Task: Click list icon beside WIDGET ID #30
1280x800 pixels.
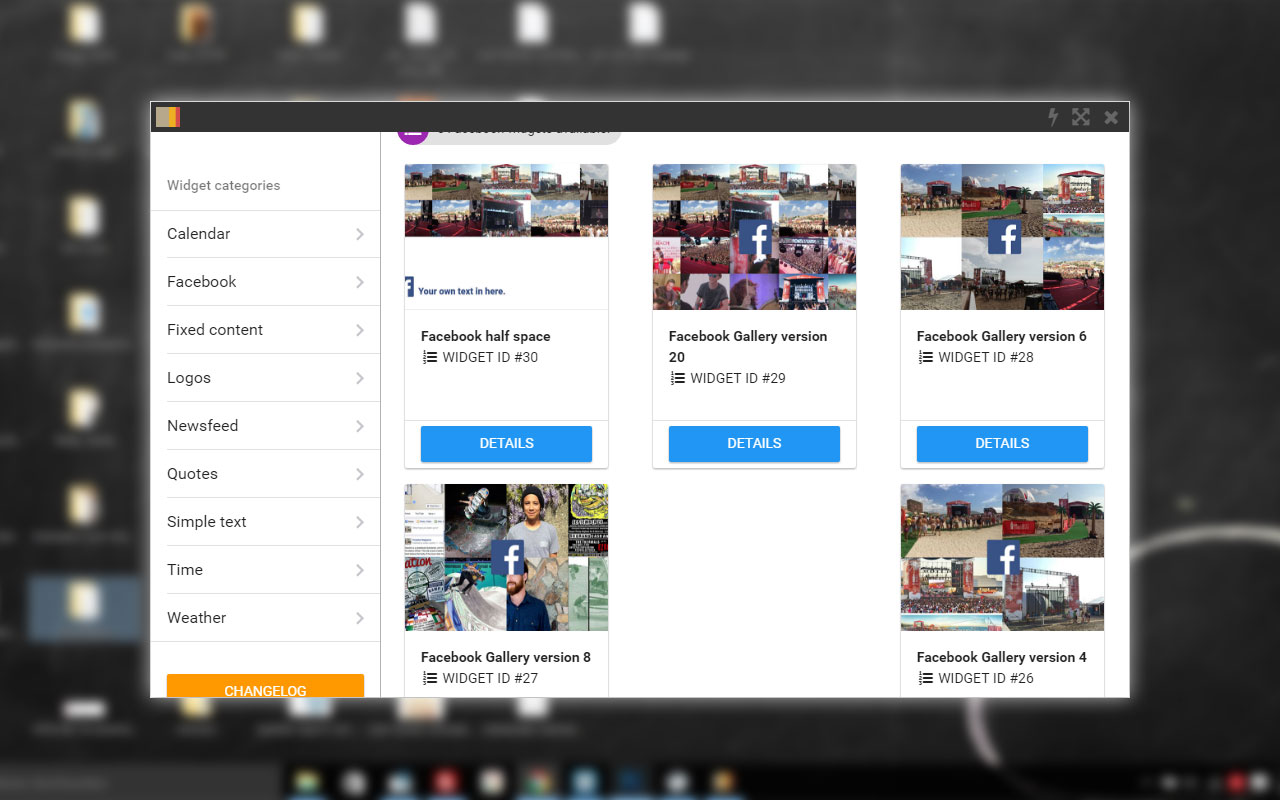Action: [430, 357]
